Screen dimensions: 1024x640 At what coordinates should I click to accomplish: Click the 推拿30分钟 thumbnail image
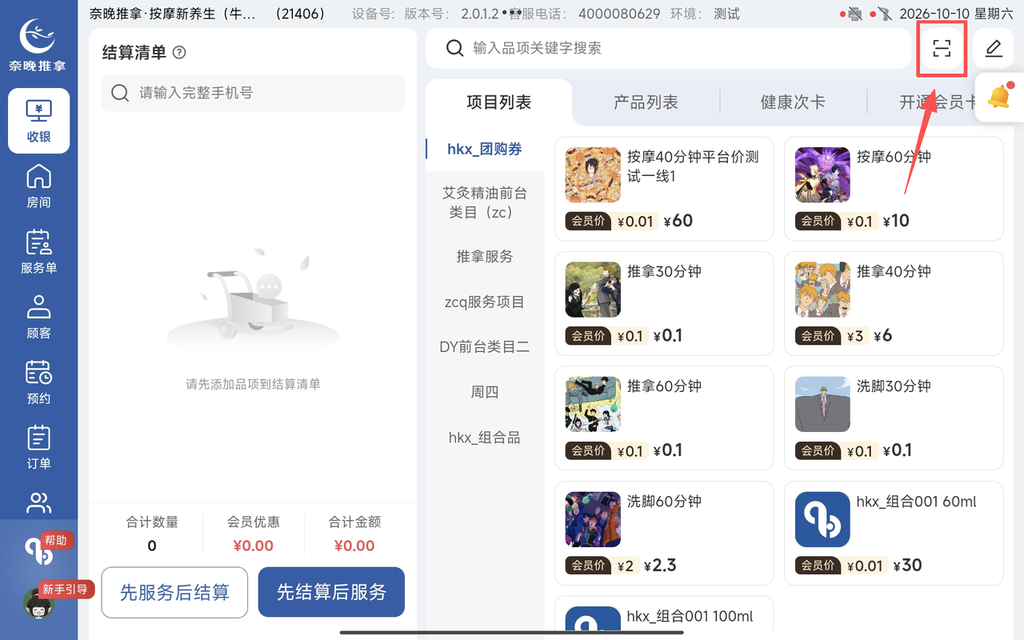click(x=593, y=290)
